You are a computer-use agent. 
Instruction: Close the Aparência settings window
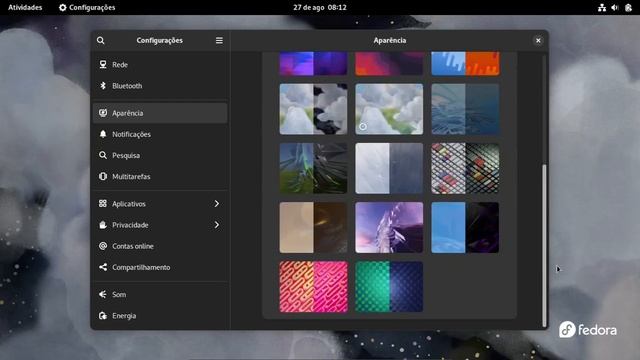[x=538, y=40]
